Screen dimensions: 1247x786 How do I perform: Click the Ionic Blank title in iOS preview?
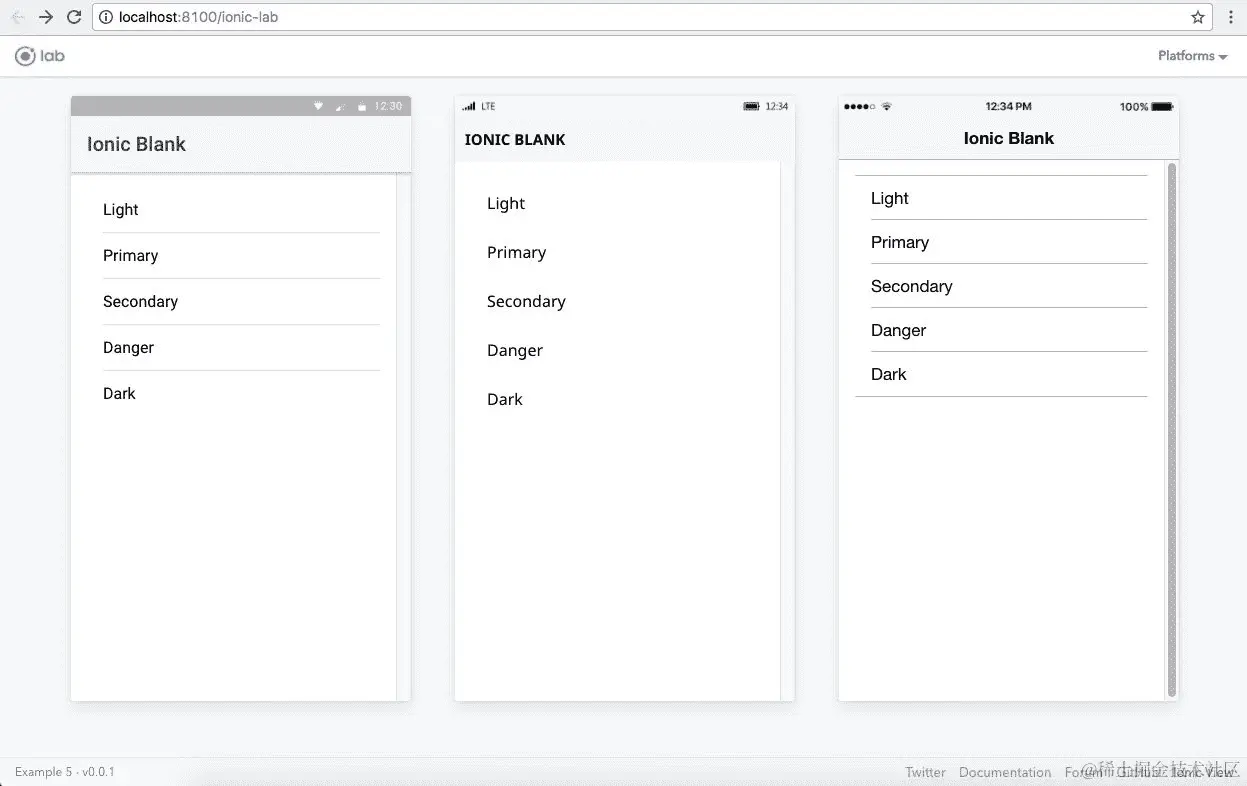coord(1008,138)
